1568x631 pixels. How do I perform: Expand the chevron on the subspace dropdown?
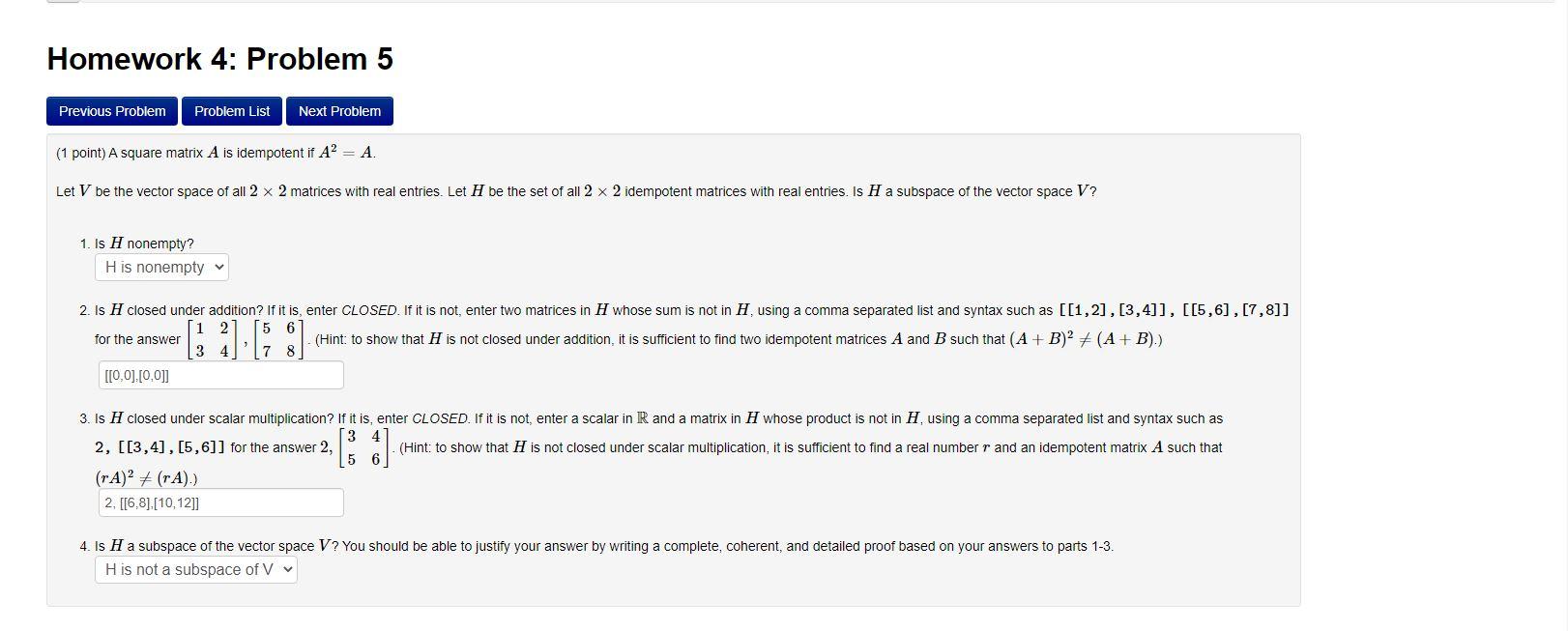coord(286,569)
